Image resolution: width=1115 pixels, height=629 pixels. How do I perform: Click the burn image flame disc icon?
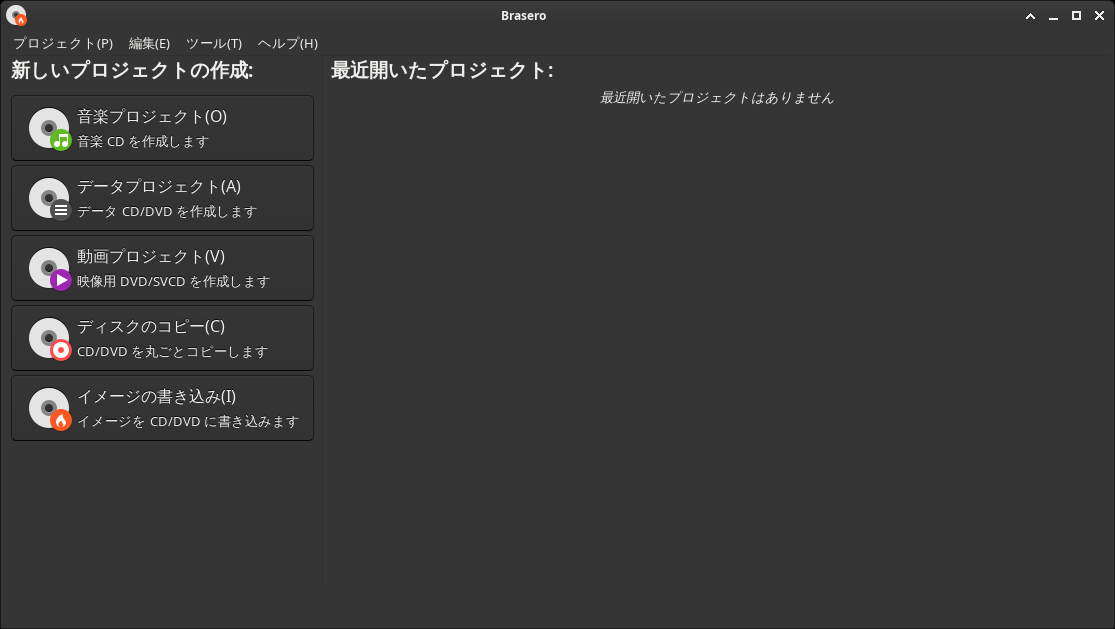(x=50, y=409)
